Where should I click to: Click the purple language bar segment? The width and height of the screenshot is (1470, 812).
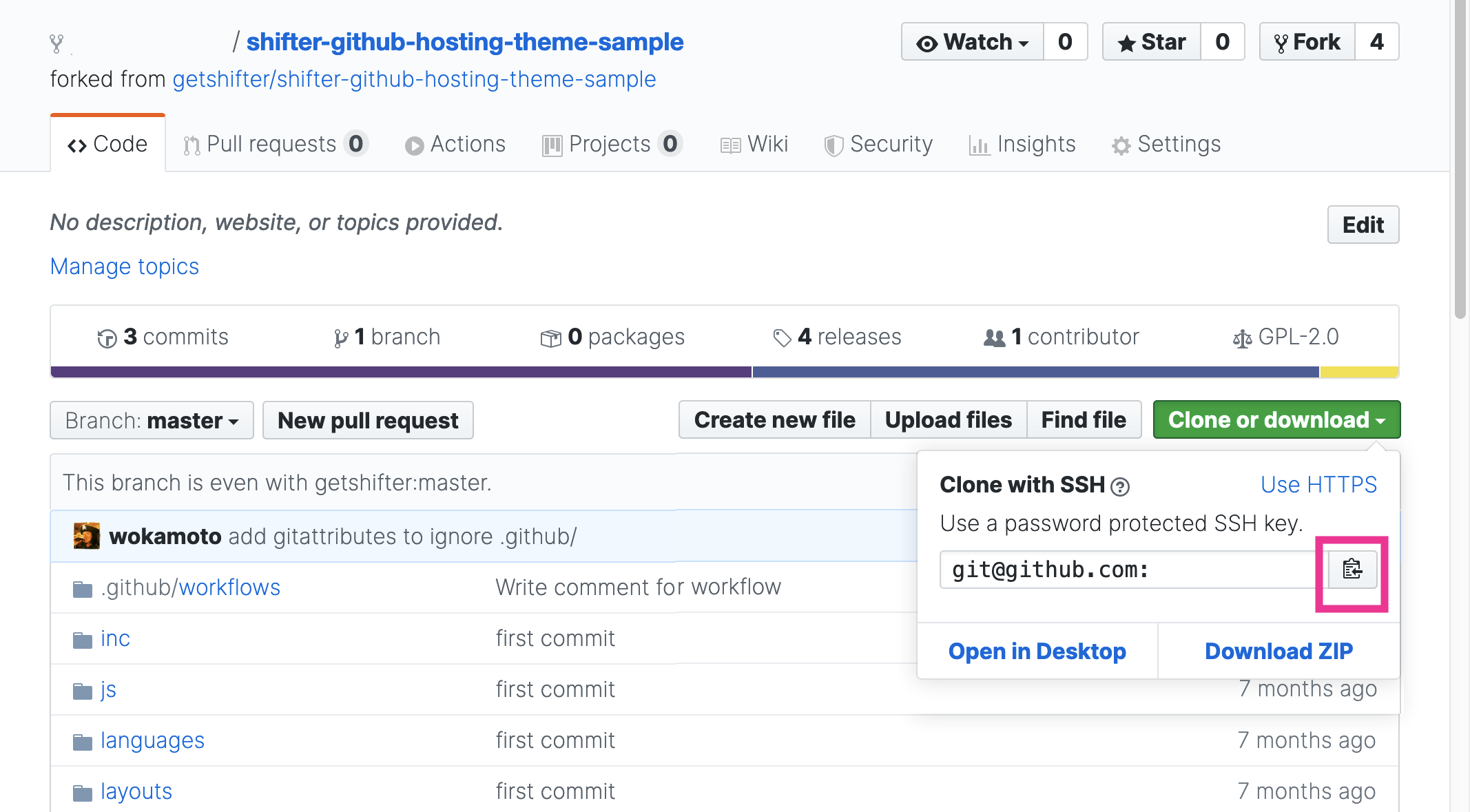coord(401,372)
